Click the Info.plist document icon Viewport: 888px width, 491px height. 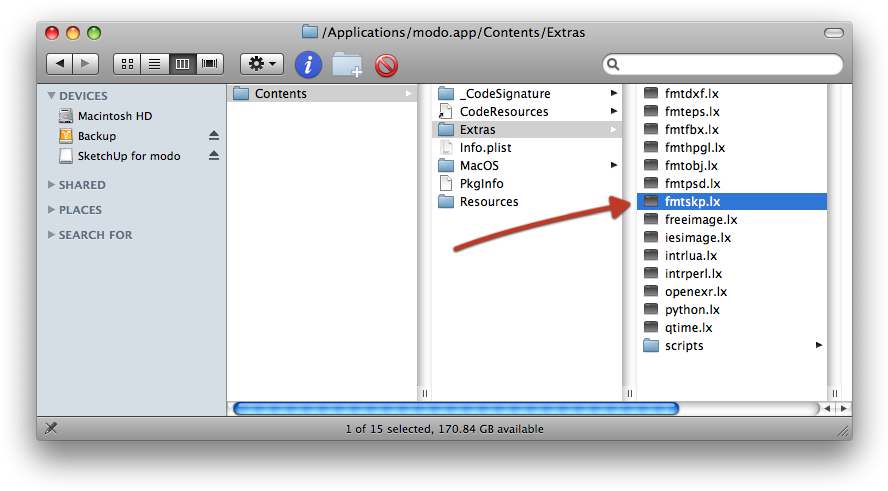click(446, 148)
